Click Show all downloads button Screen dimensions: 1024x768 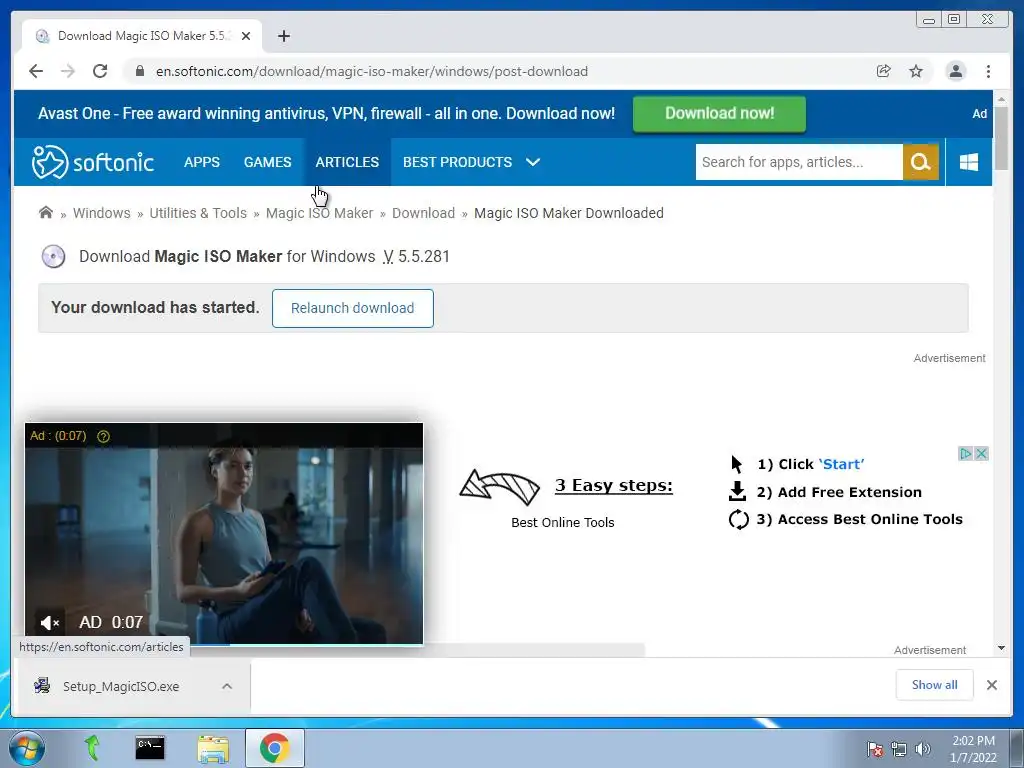click(935, 685)
